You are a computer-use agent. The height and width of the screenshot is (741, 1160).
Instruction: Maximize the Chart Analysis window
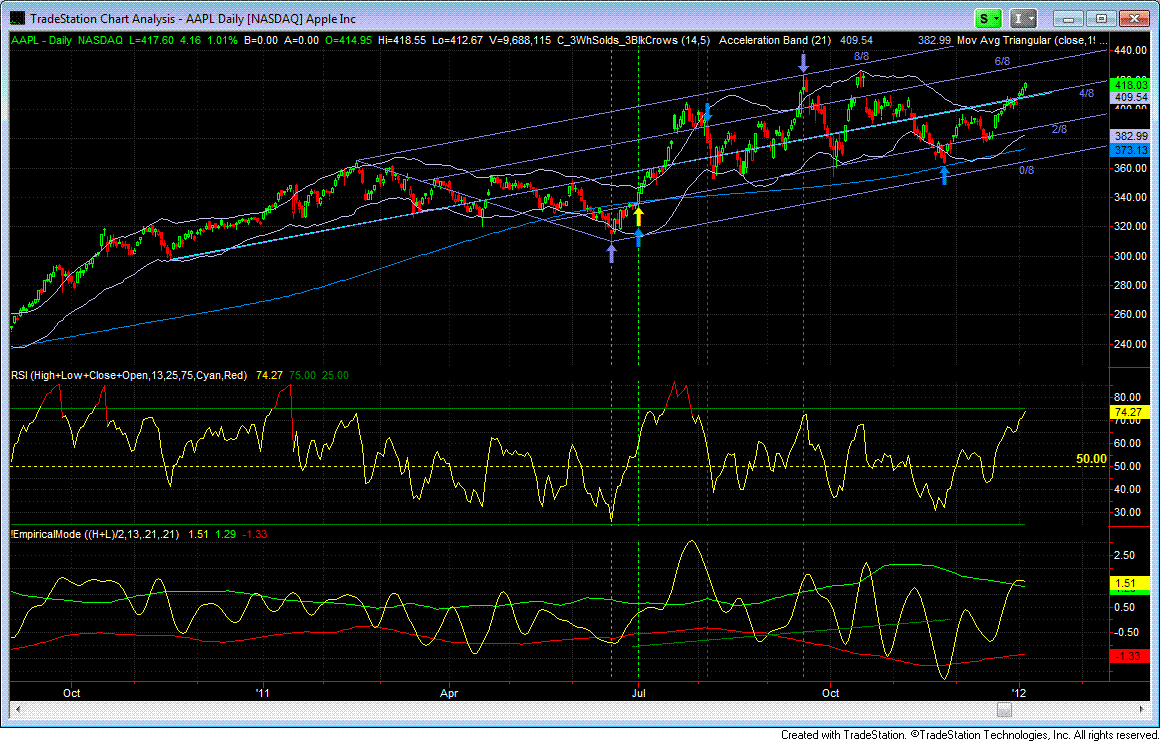pos(1101,18)
